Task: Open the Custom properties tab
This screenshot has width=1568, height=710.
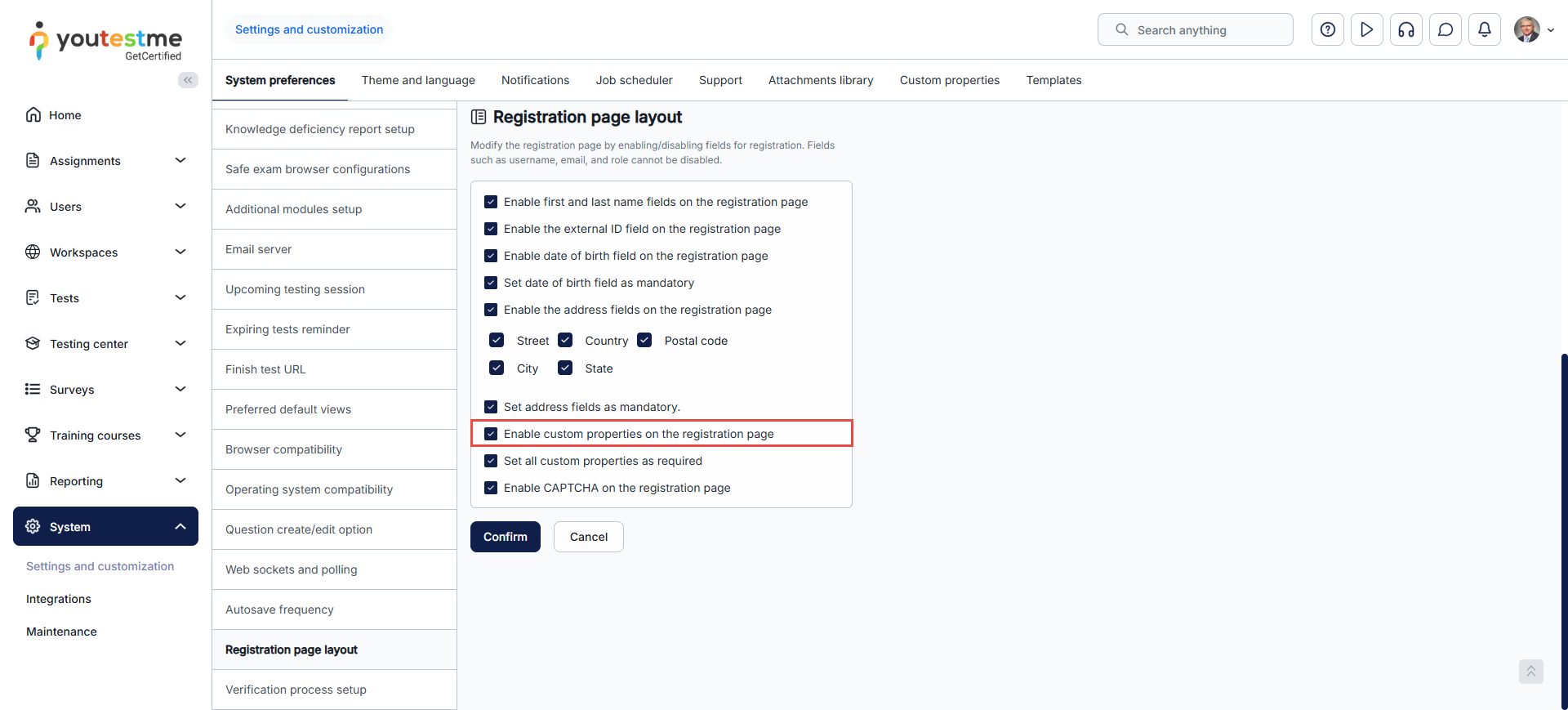Action: [950, 80]
